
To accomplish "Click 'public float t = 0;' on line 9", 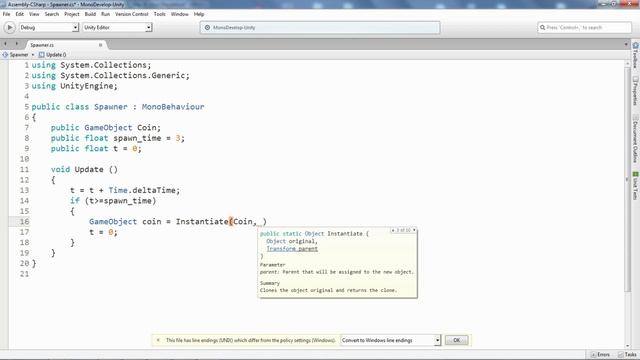I will (96, 149).
